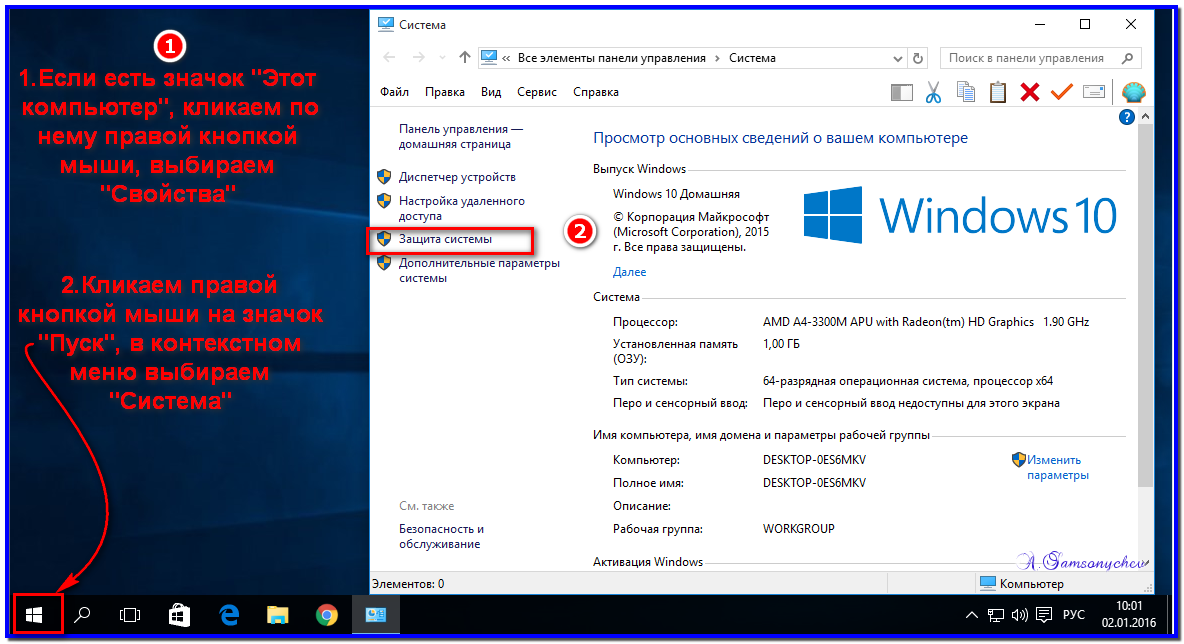Show hidden tray icons chevron
This screenshot has height=644, width=1184.
click(972, 615)
